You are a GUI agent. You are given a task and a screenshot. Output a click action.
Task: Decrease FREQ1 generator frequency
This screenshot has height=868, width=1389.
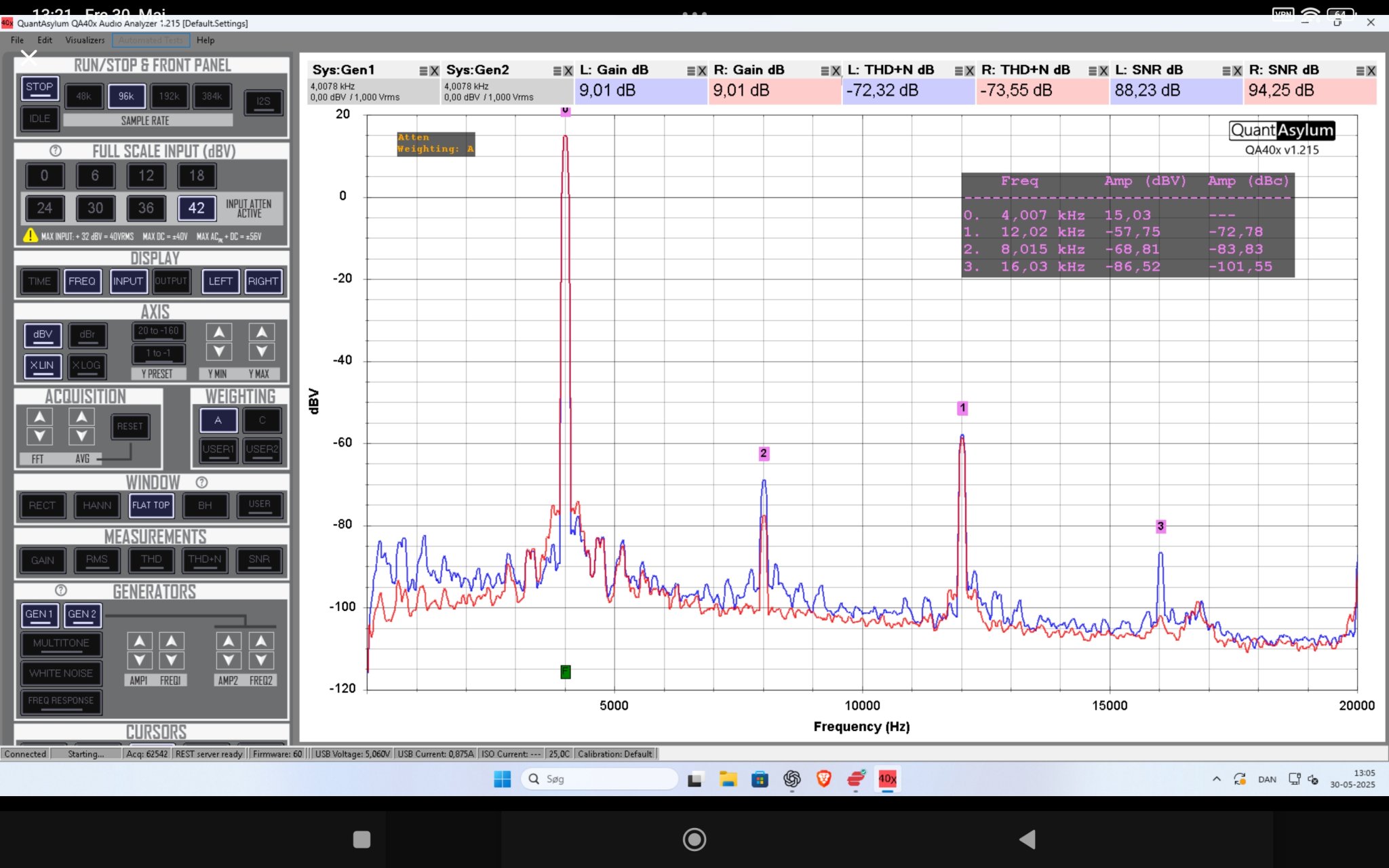[172, 660]
